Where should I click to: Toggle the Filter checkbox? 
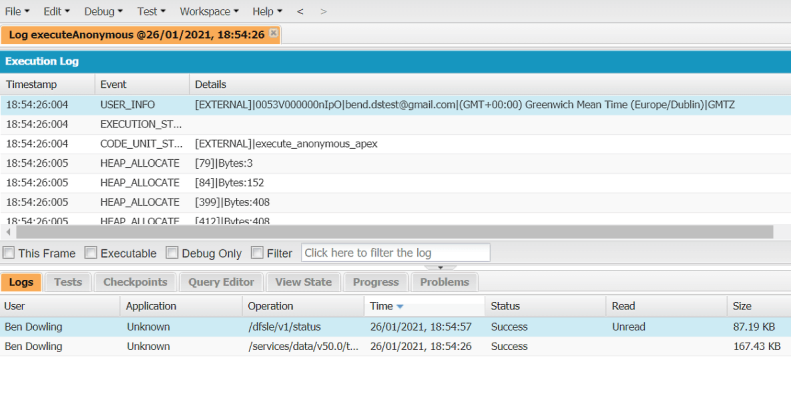[x=257, y=253]
